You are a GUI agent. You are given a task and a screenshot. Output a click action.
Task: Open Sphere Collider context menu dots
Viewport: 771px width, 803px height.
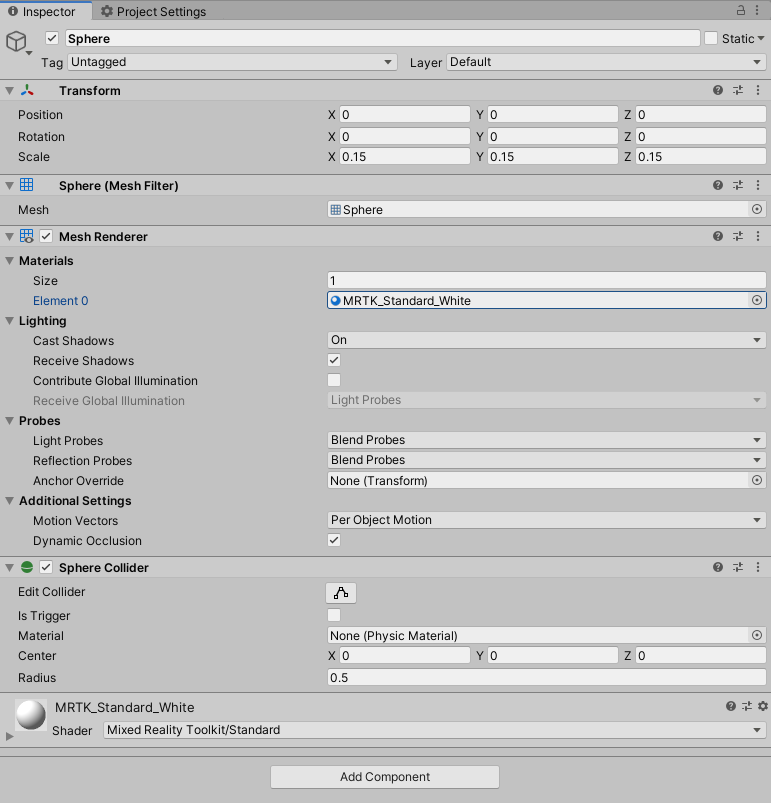click(x=758, y=567)
